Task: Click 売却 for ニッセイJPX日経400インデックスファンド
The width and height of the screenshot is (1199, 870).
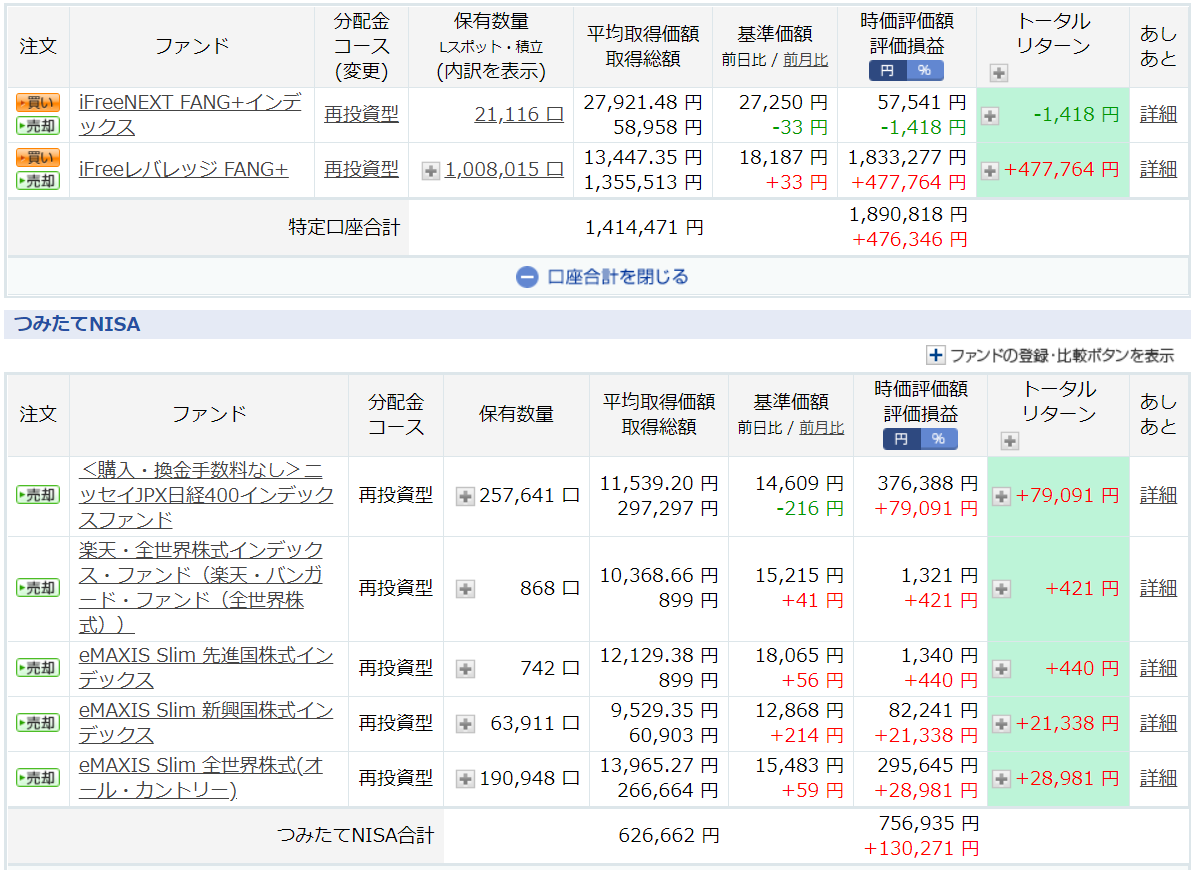Action: 37,495
